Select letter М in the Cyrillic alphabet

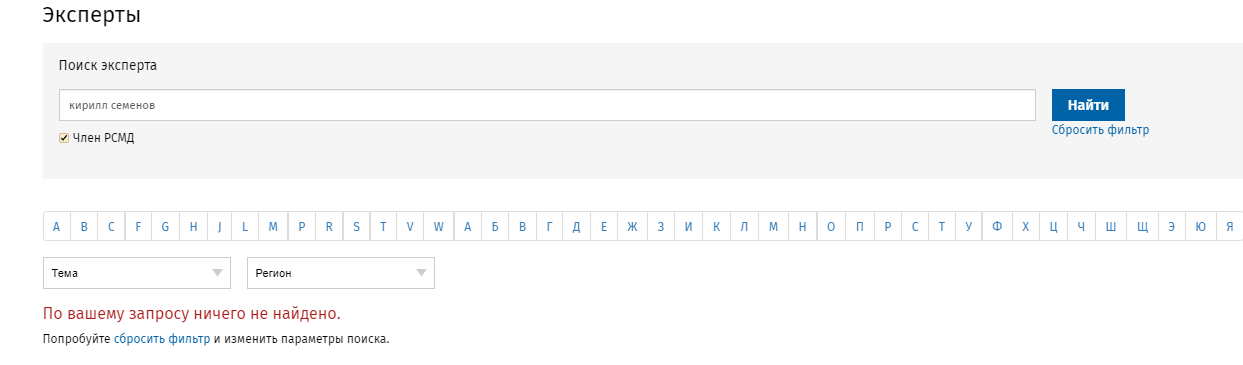(x=773, y=227)
